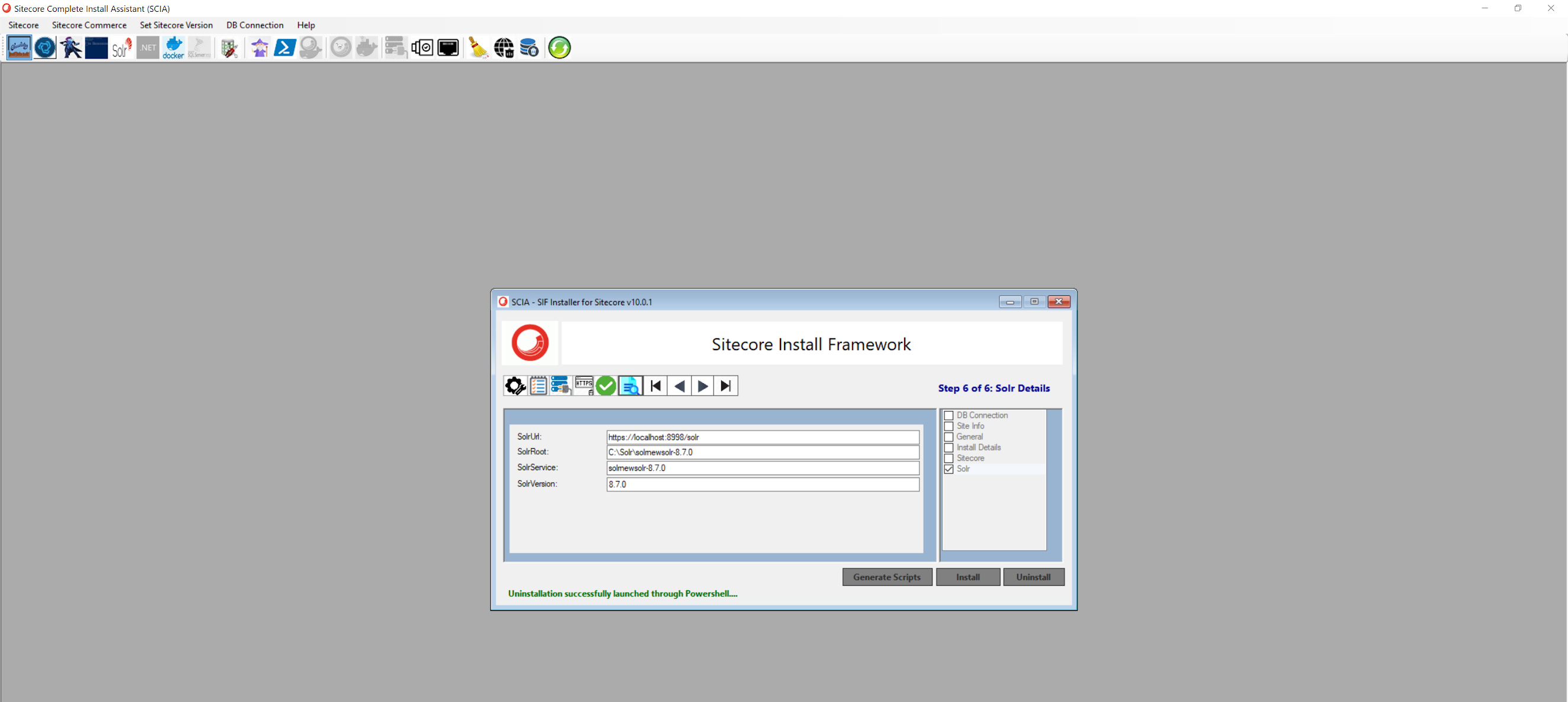Image resolution: width=1568 pixels, height=702 pixels.
Task: Click the gear and wrench icon in SIF installer
Action: coord(515,386)
